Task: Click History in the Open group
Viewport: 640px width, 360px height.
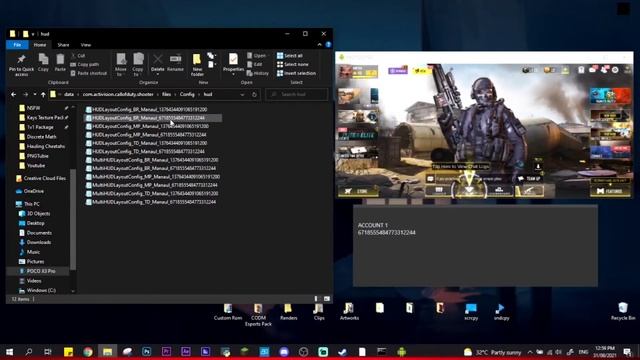Action: click(x=258, y=73)
